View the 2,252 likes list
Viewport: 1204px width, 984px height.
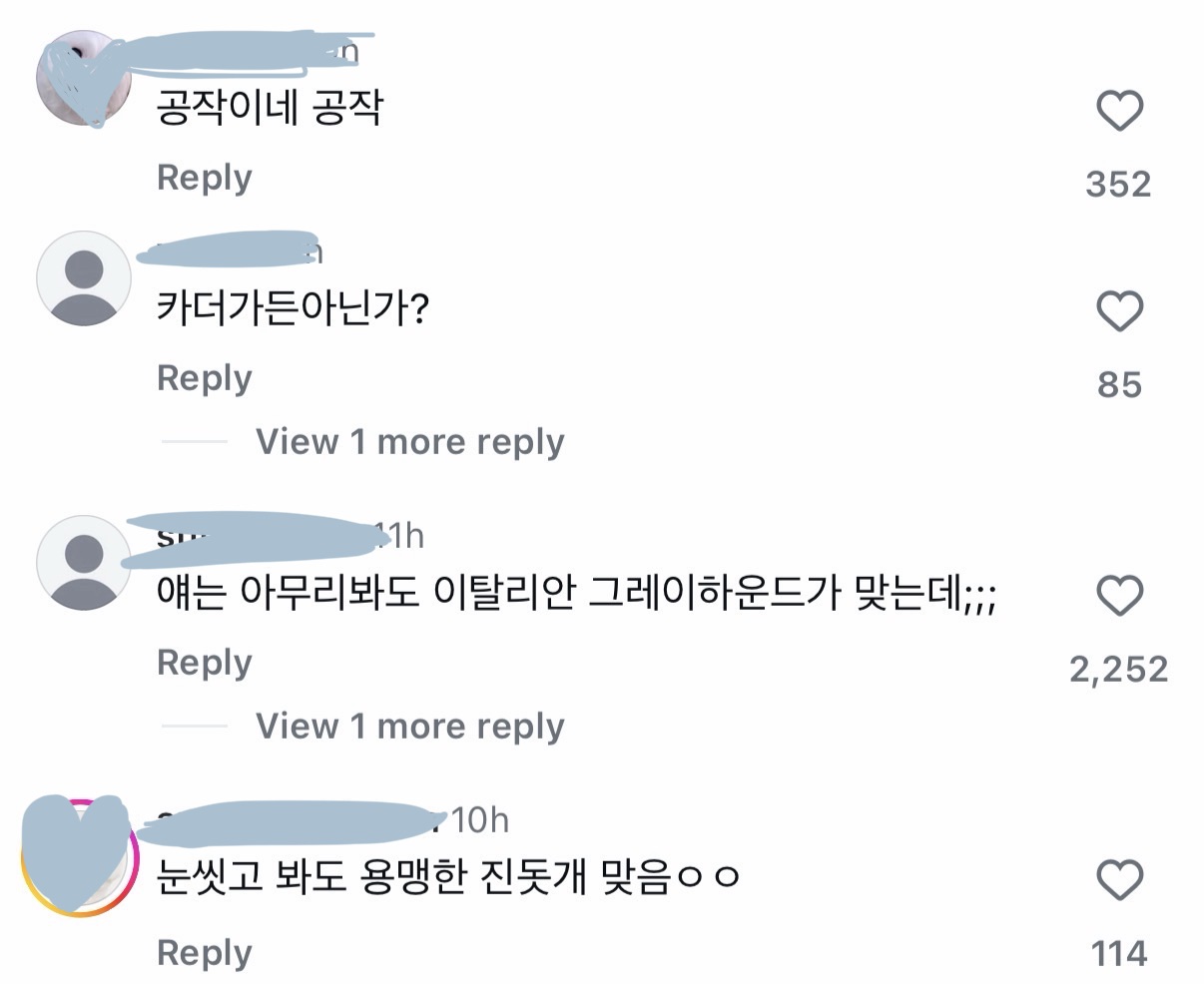click(x=1118, y=669)
